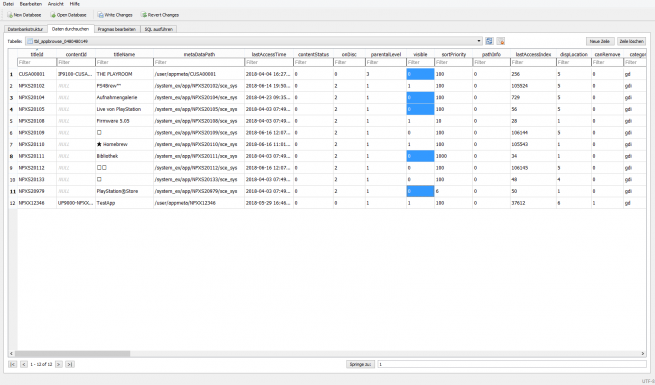Switch to the Datenbankstruktur tab
The height and width of the screenshot is (385, 655).
tap(25, 29)
